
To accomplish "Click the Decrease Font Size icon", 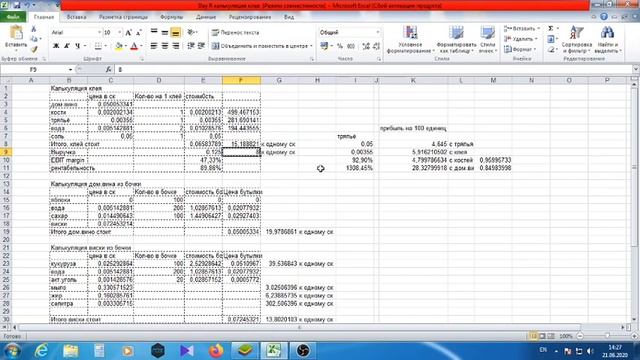I will tap(138, 32).
